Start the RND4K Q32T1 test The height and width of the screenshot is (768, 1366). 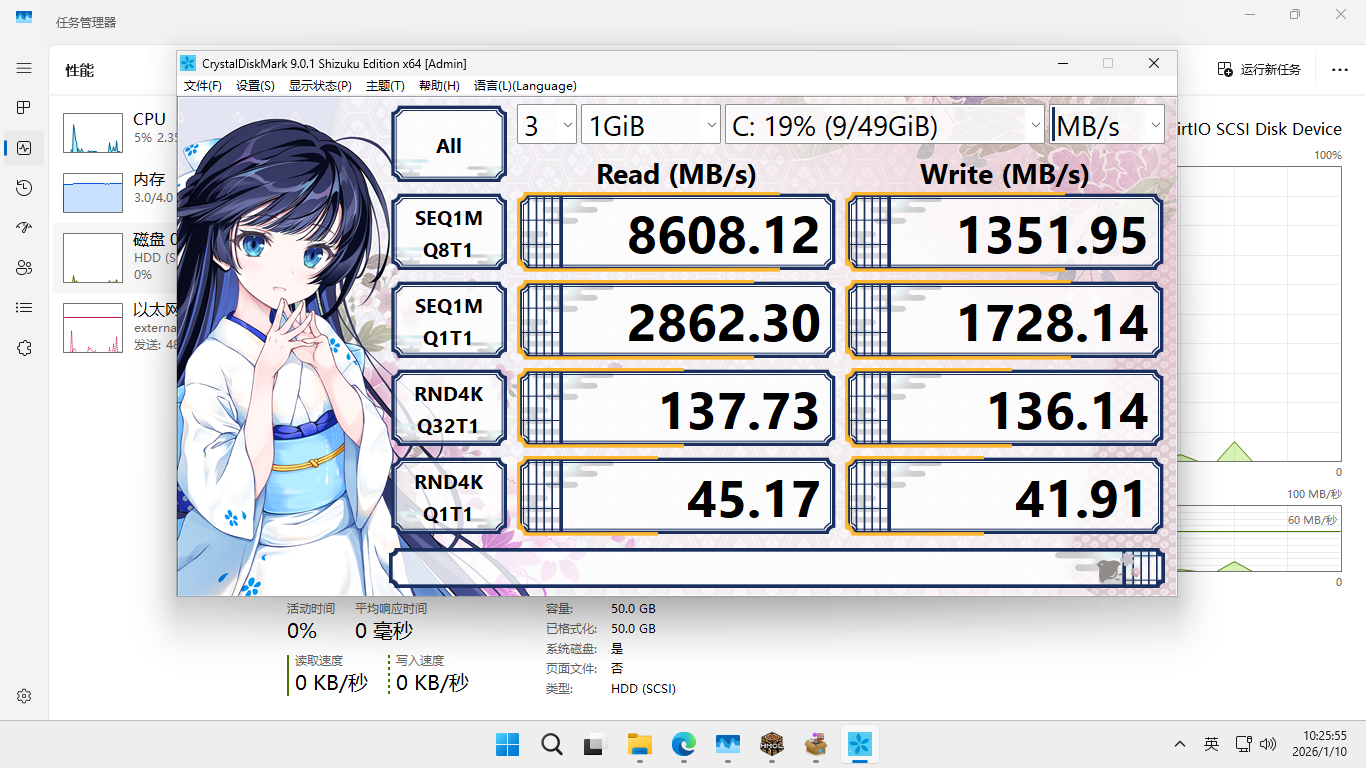click(449, 410)
